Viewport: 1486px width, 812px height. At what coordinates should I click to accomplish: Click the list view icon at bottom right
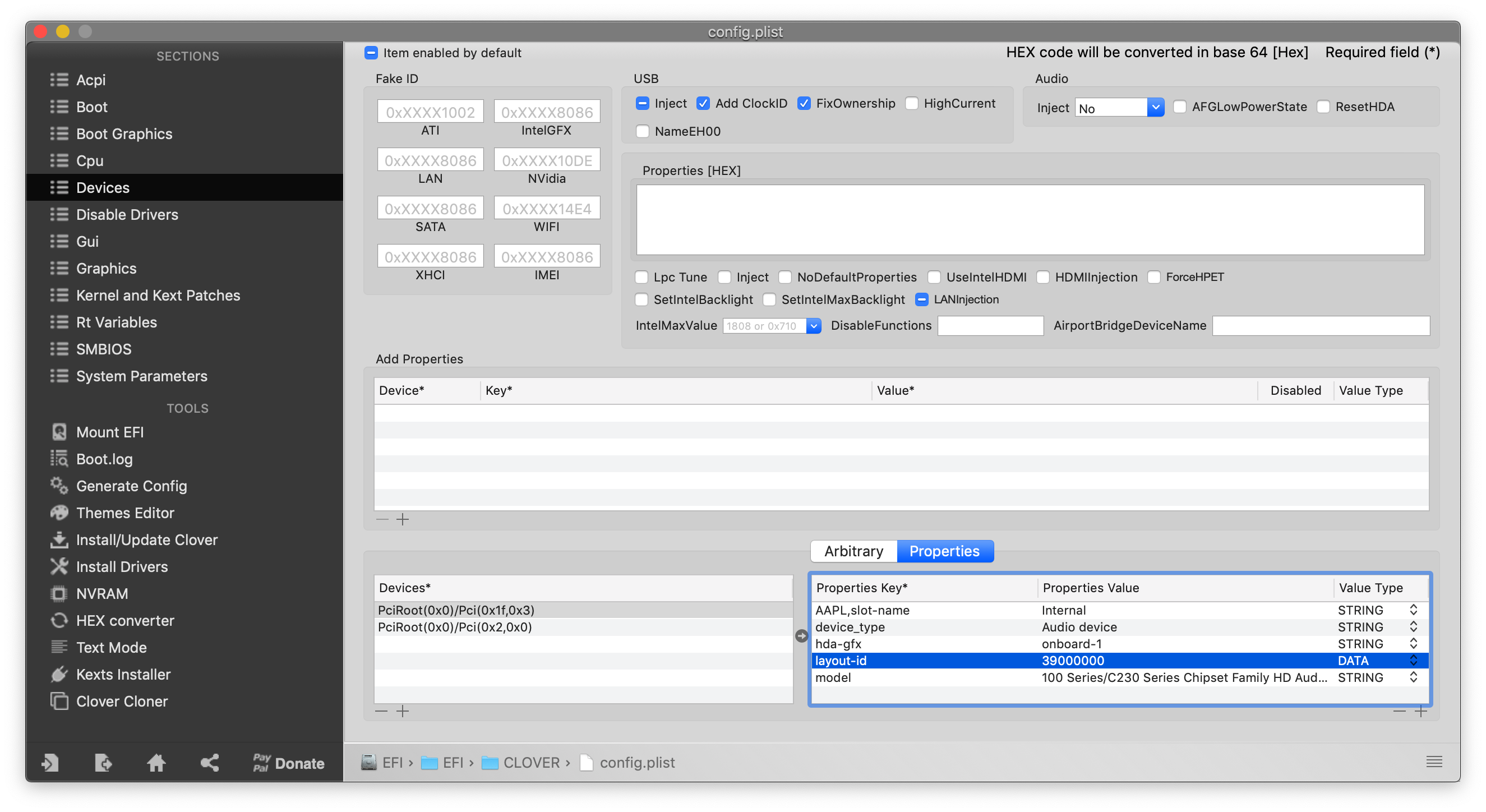pyautogui.click(x=1434, y=762)
